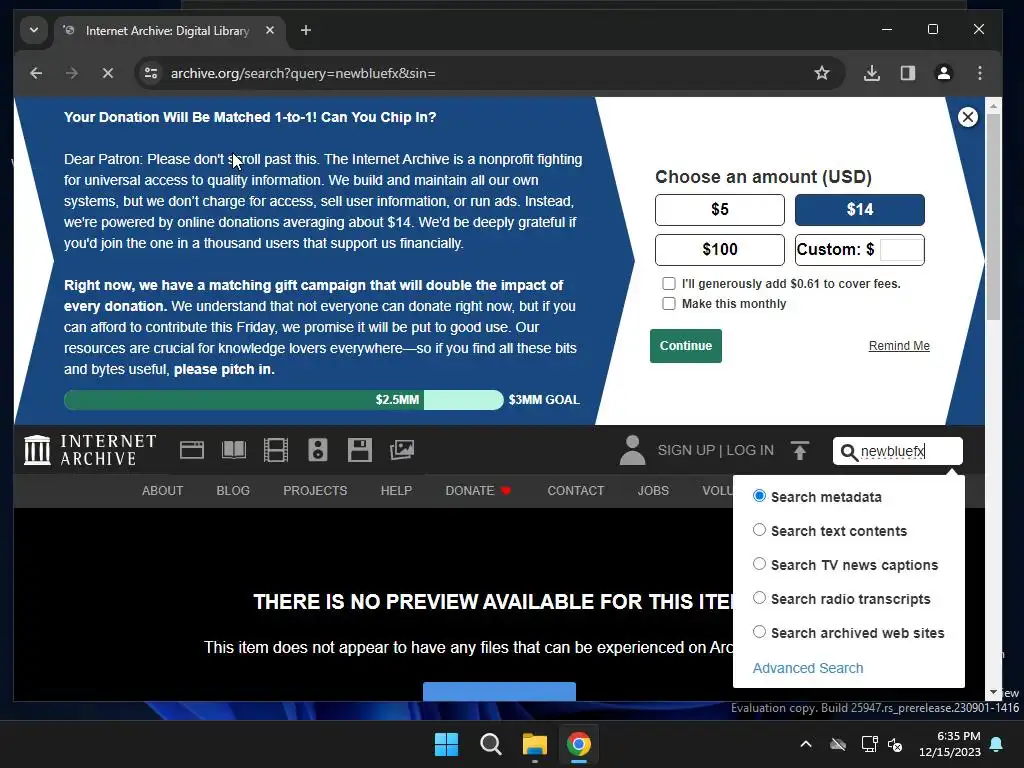The image size is (1024, 768).
Task: Click the donation goal progress bar
Action: [283, 400]
